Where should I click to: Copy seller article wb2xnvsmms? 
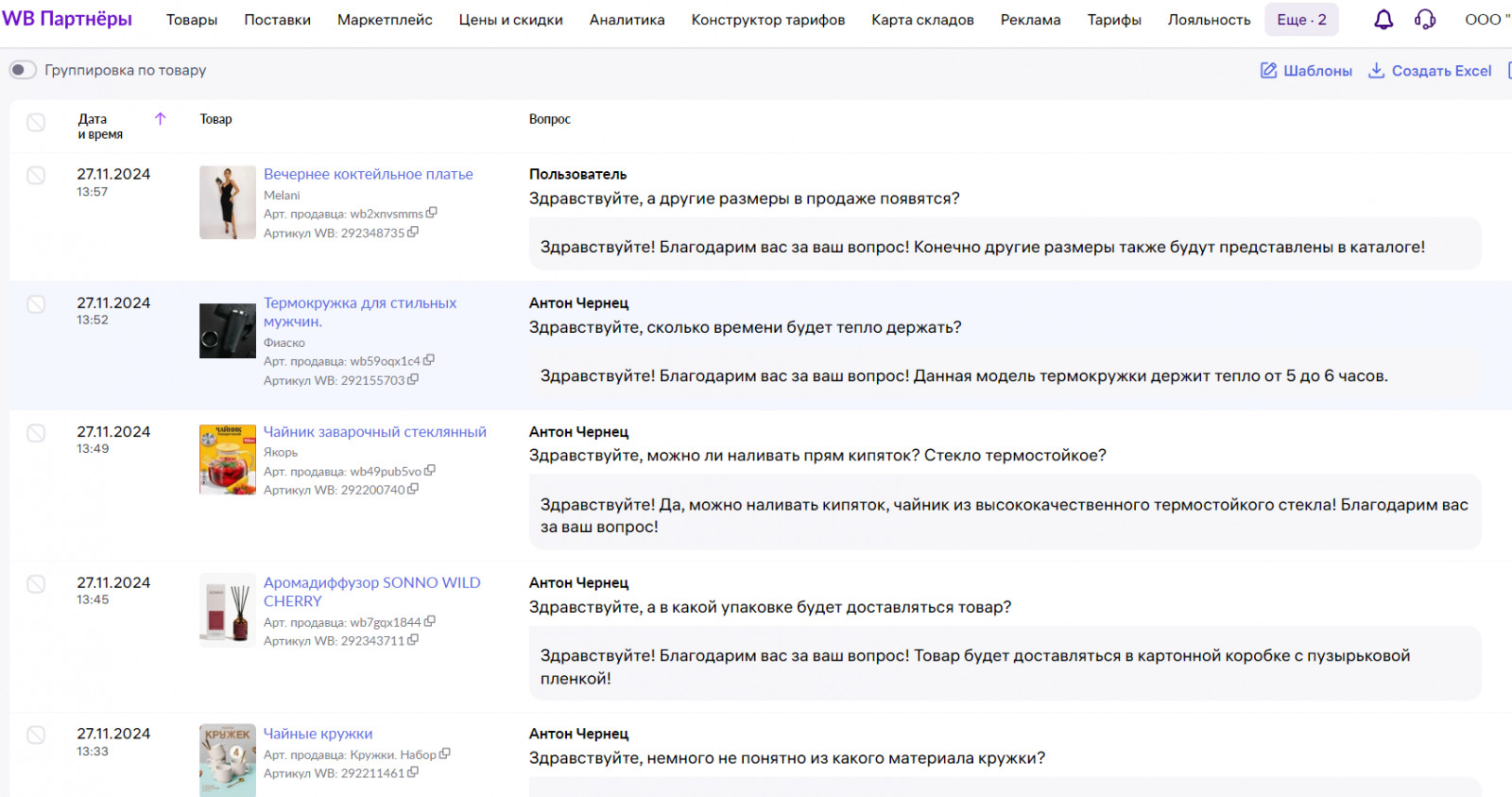(432, 213)
